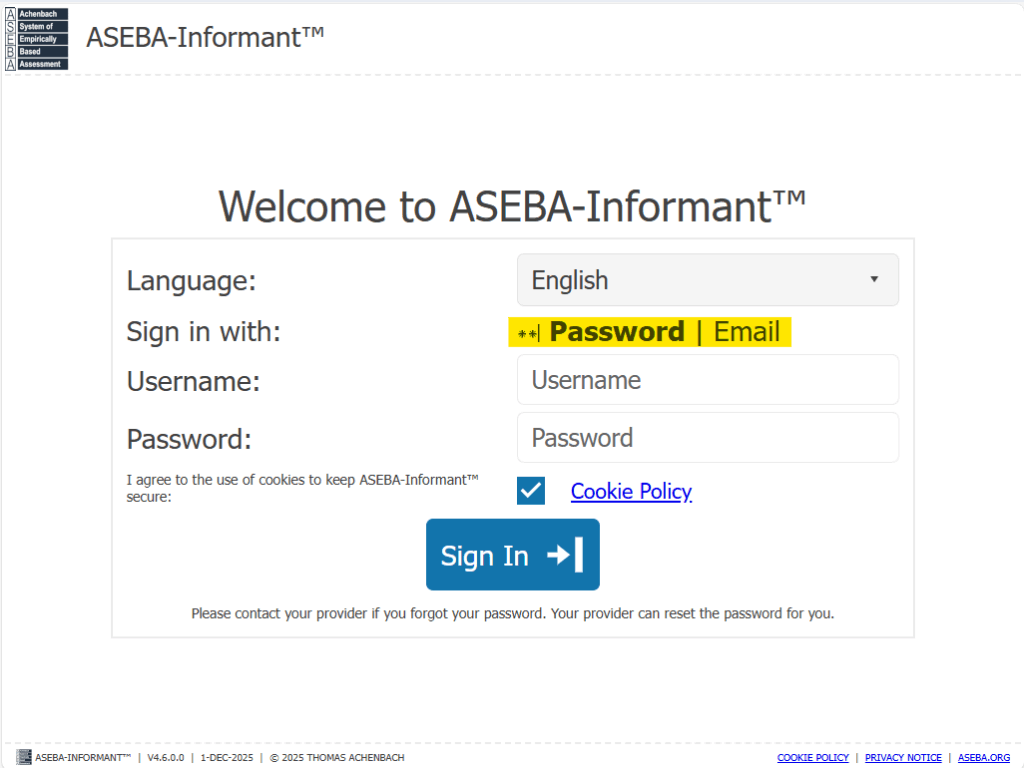This screenshot has height=768, width=1024.
Task: Toggle the cookie agreement checkbox
Action: tap(531, 491)
